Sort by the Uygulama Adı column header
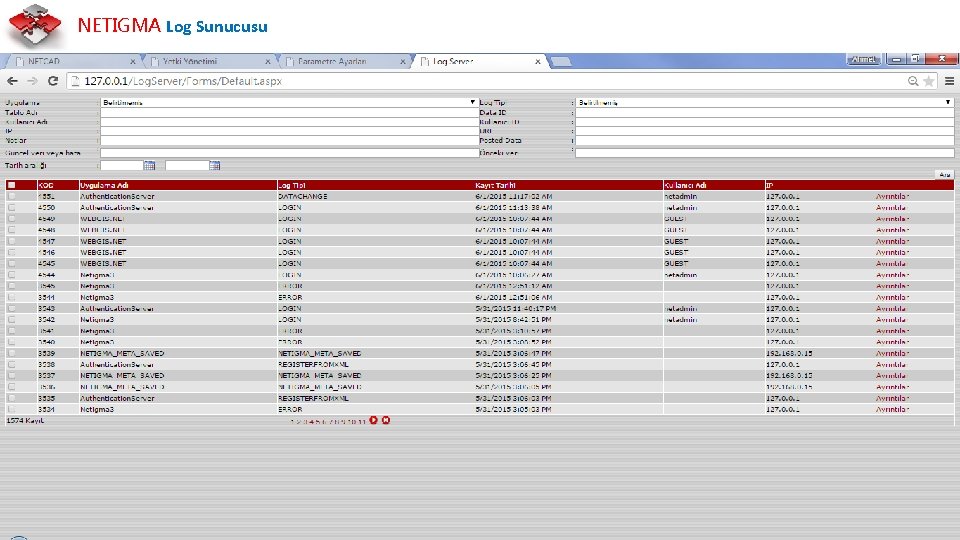Screen dimensions: 960x540 point(104,185)
